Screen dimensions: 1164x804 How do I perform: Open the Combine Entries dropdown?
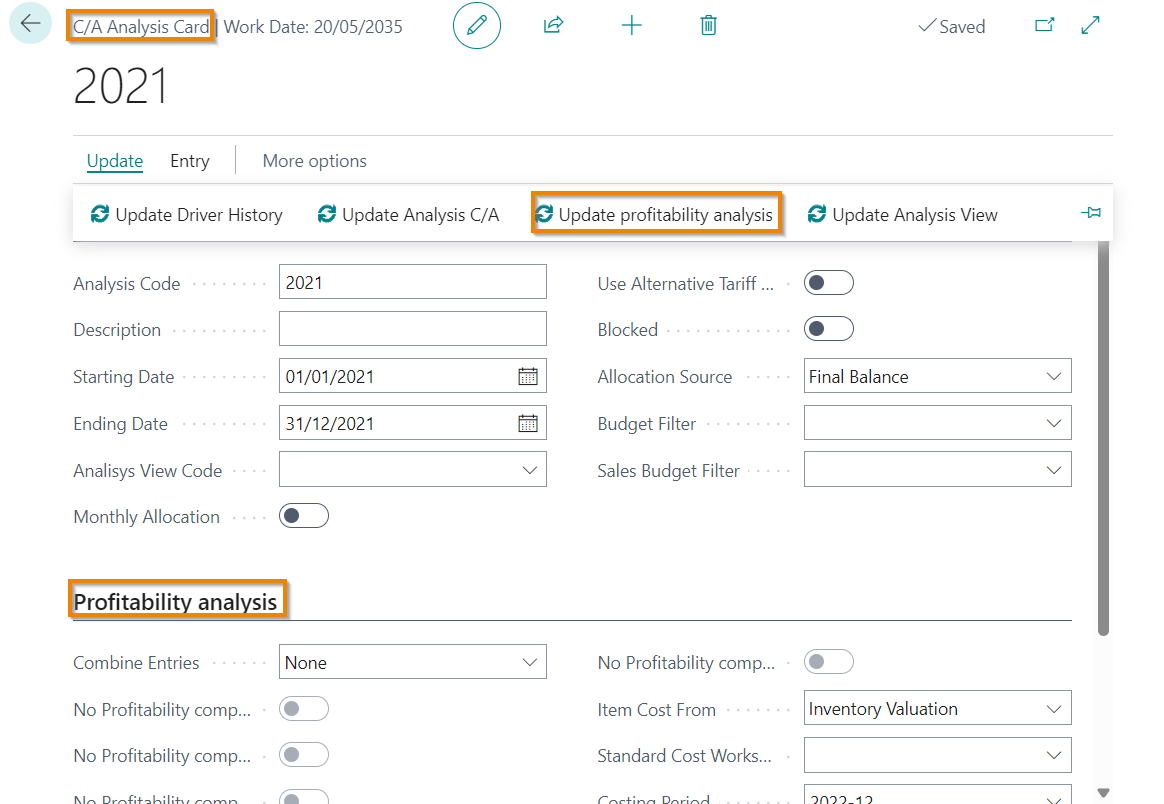point(413,662)
